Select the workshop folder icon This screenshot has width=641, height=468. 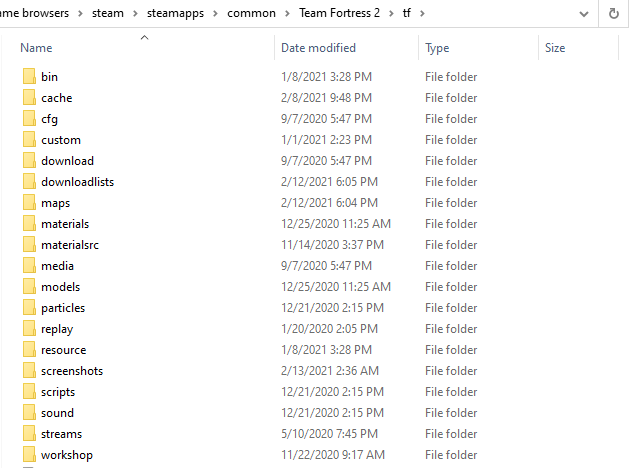click(x=28, y=455)
